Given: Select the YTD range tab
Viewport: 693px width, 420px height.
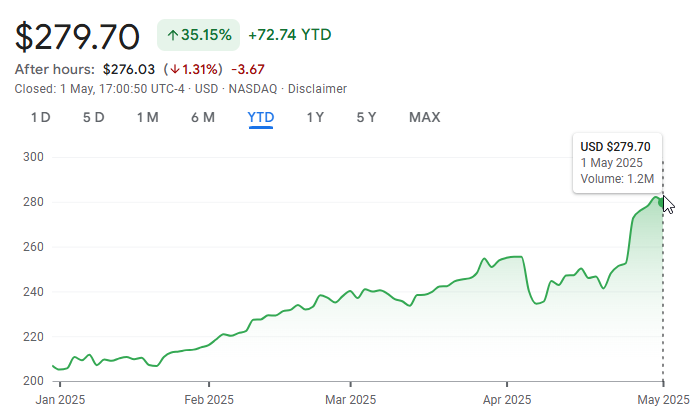Looking at the screenshot, I should pyautogui.click(x=261, y=118).
